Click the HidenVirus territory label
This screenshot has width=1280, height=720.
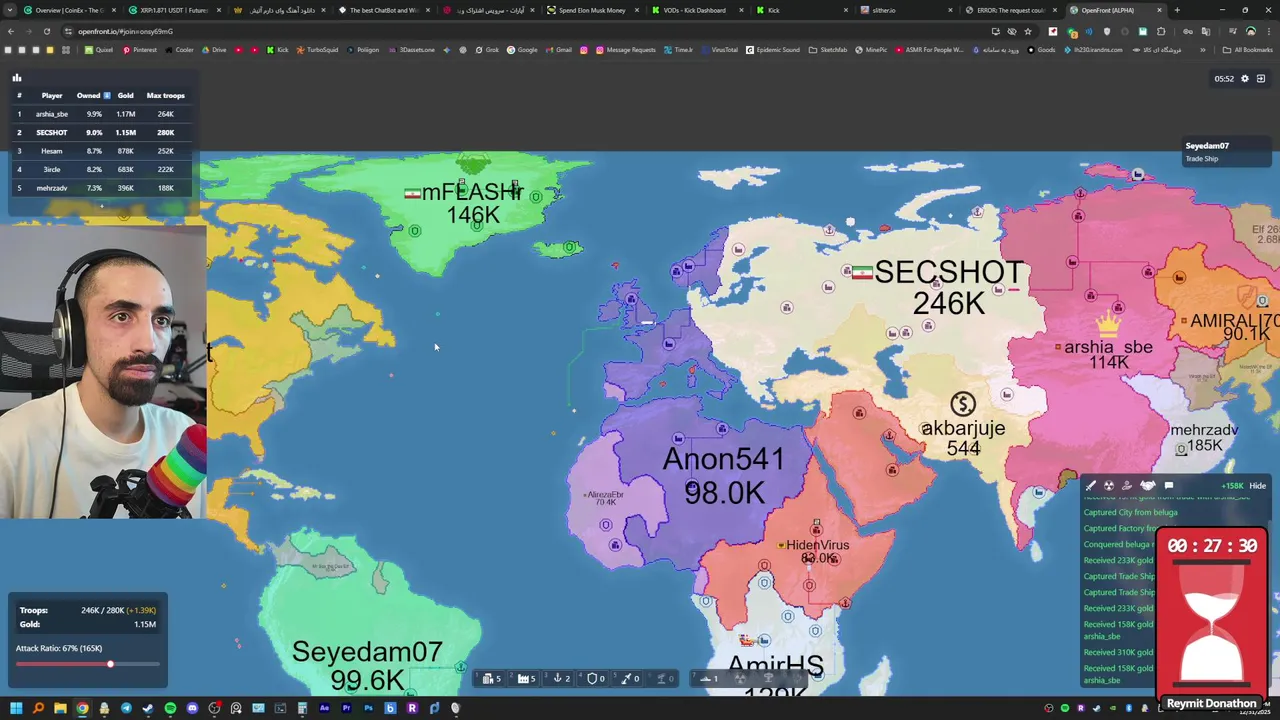click(x=817, y=545)
